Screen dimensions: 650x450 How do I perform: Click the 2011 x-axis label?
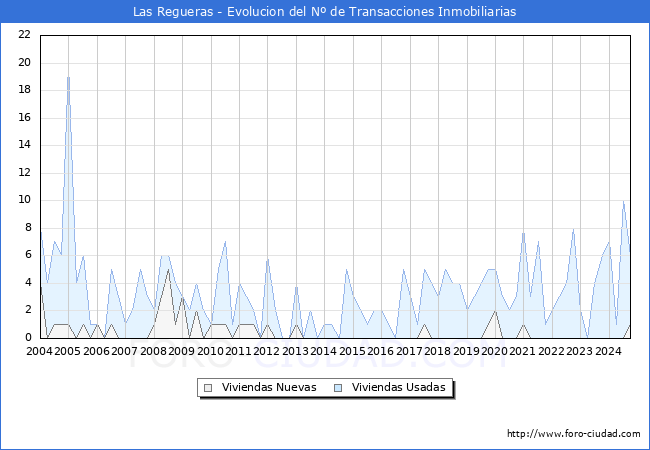pos(238,351)
